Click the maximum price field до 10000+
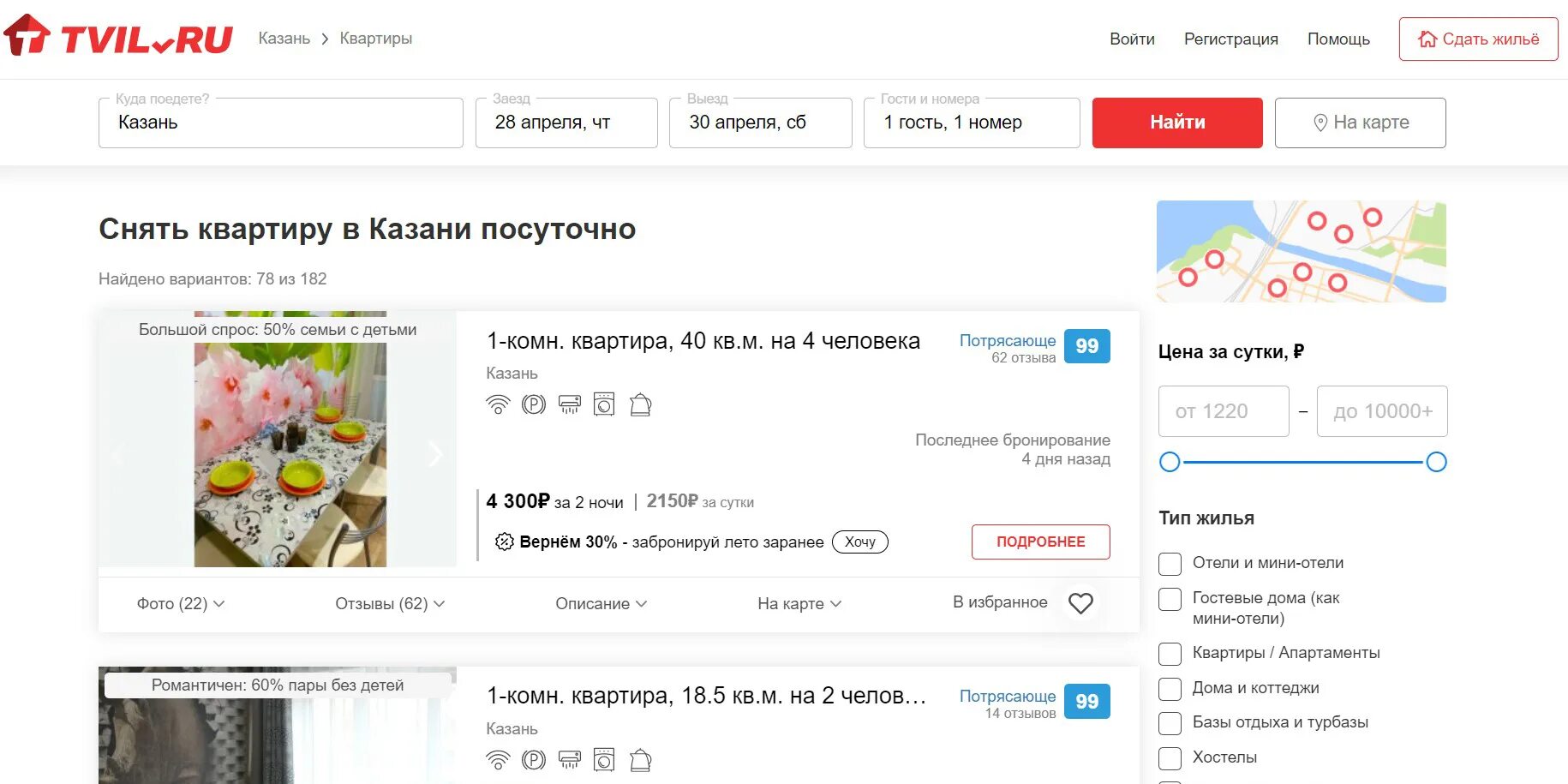Image resolution: width=1568 pixels, height=784 pixels. click(x=1382, y=411)
